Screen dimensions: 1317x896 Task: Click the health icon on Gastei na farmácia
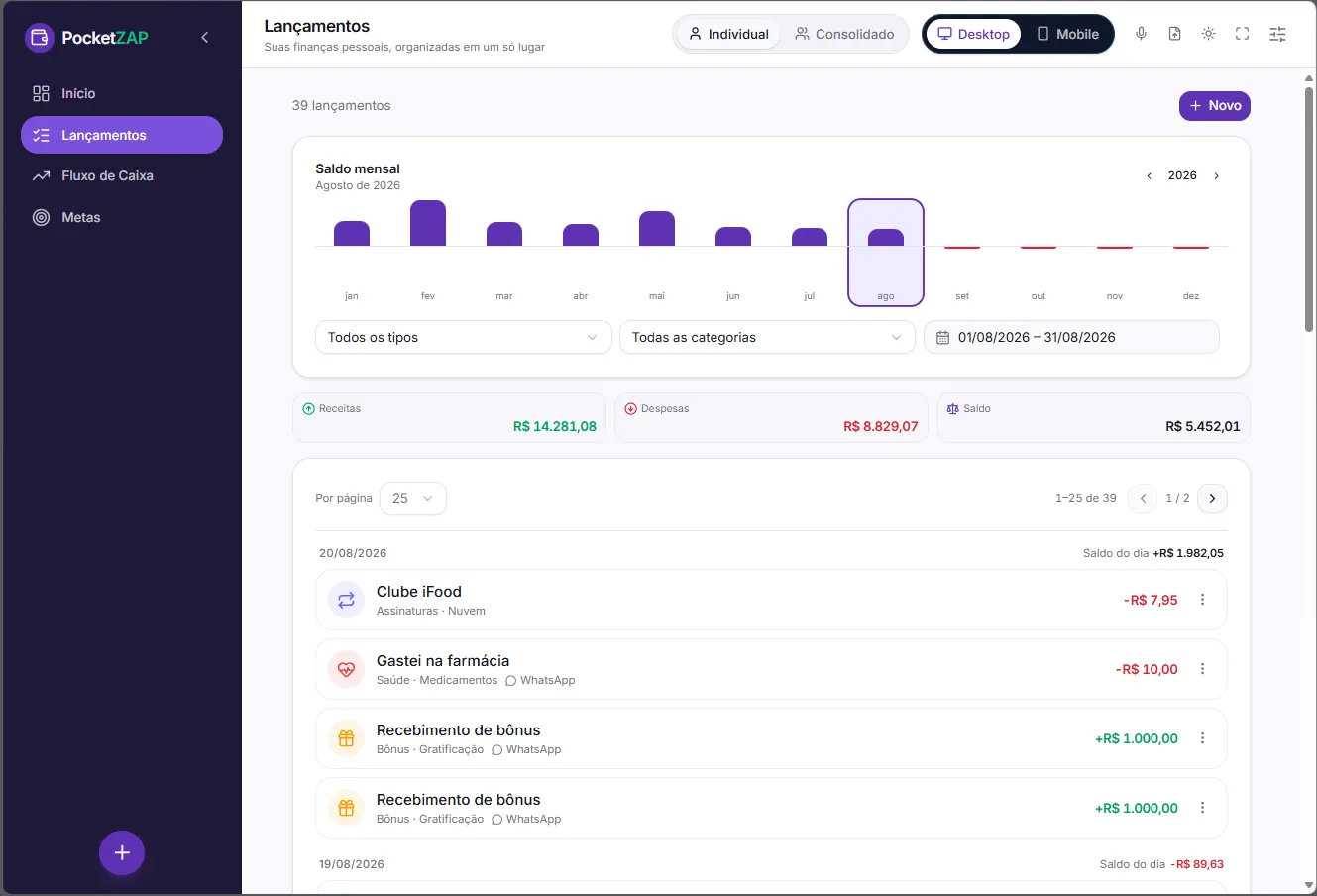click(x=346, y=669)
